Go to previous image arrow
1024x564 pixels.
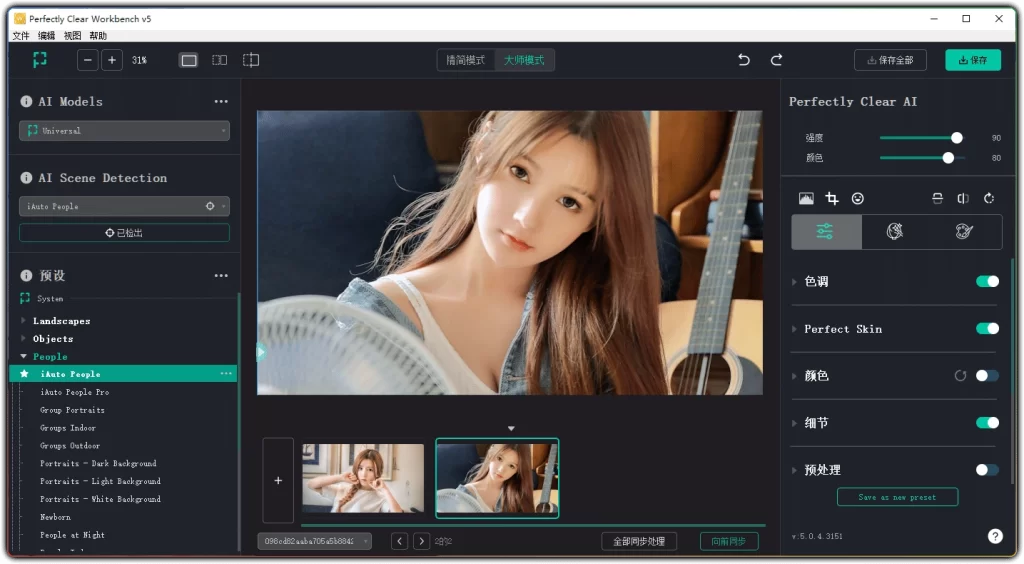(400, 541)
